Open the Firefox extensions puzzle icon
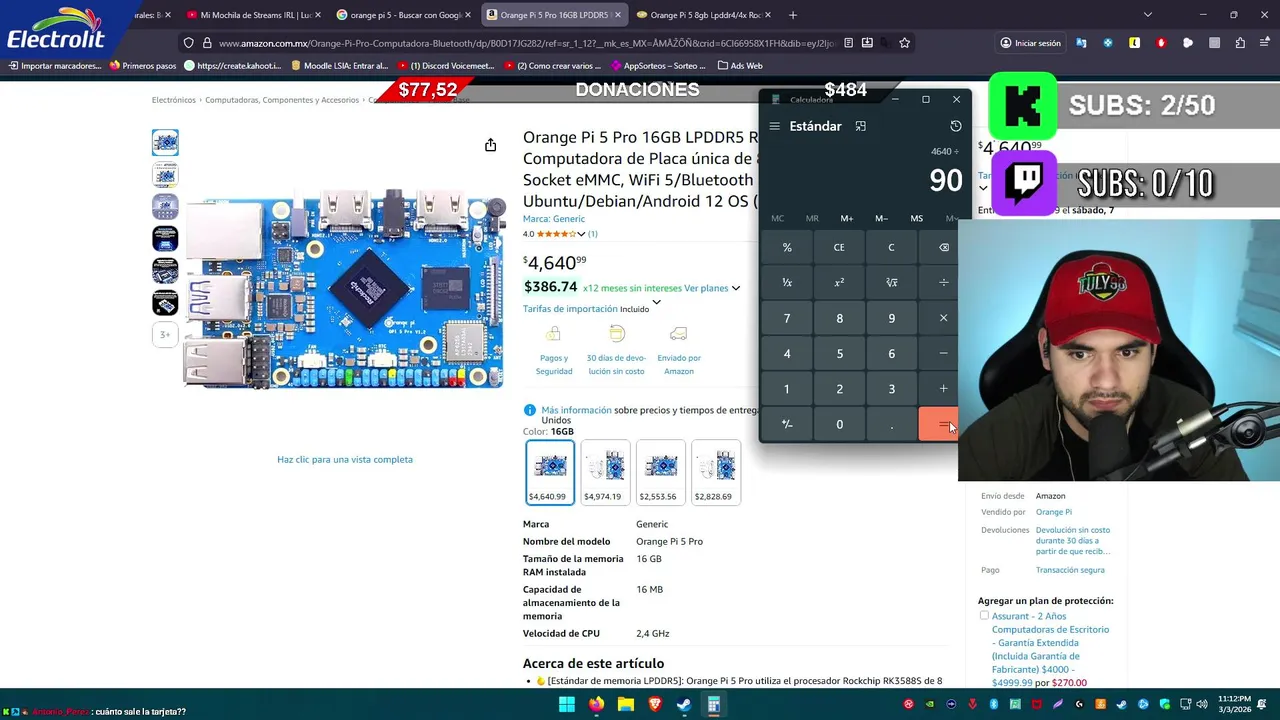 1240,43
